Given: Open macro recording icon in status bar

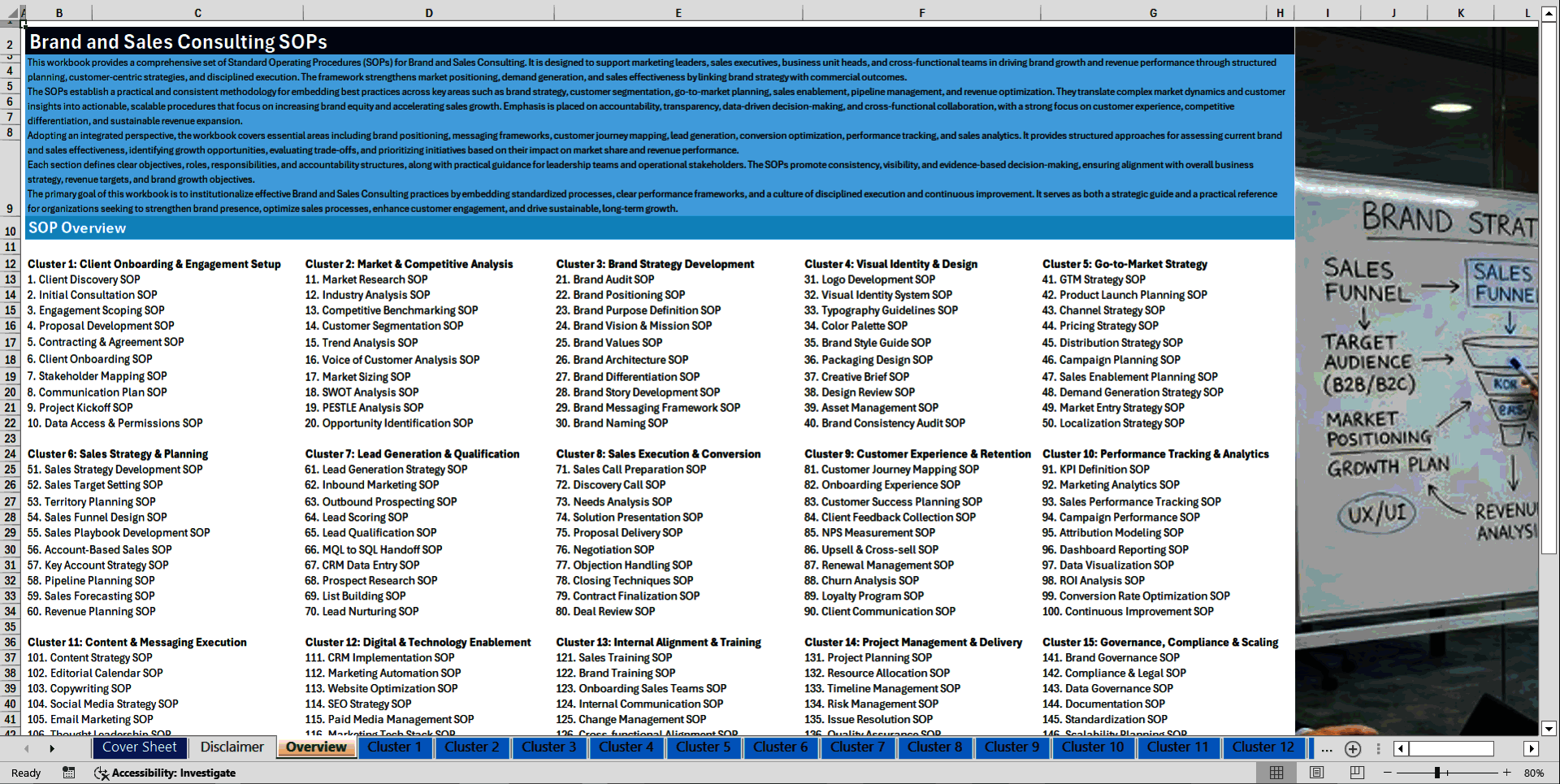Looking at the screenshot, I should click(69, 773).
